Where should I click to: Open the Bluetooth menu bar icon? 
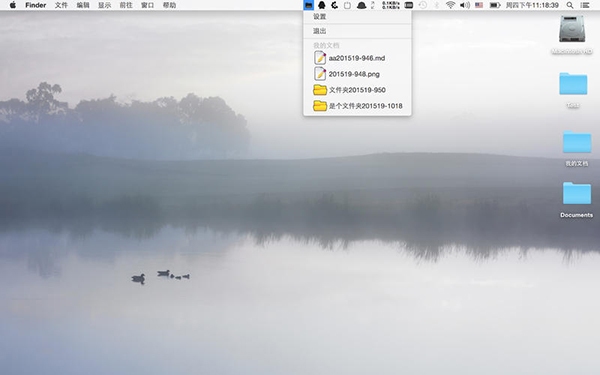437,5
